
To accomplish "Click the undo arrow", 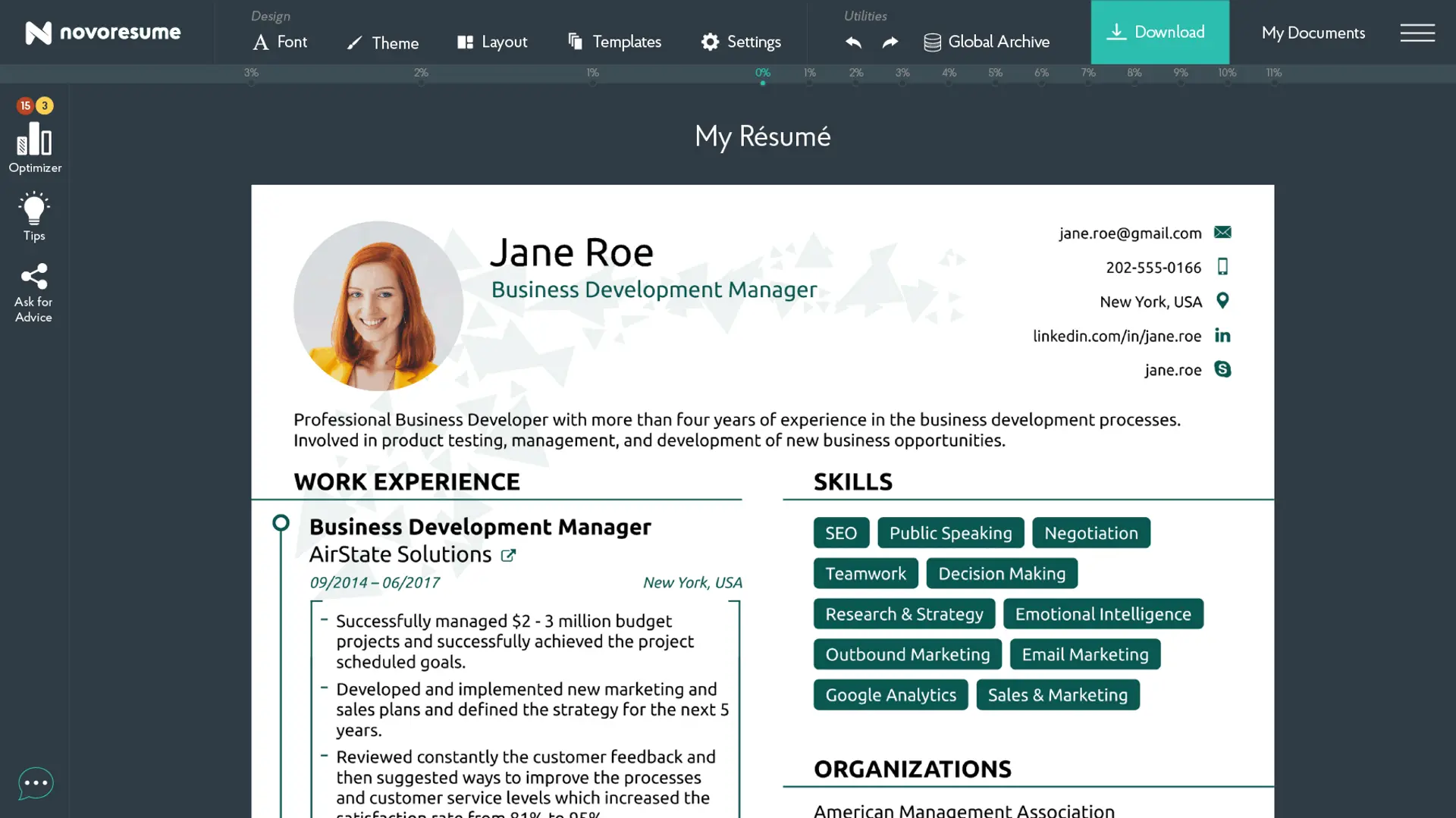I will 853,42.
